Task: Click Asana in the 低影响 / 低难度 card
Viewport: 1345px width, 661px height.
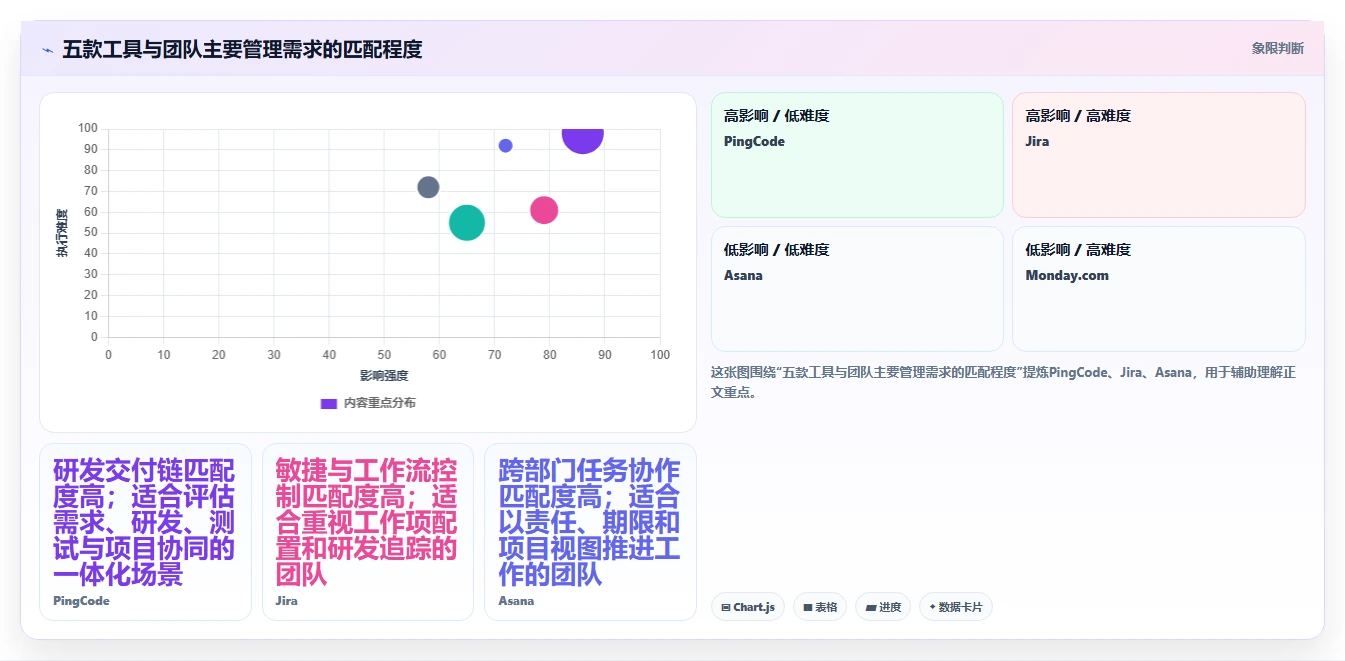Action: [743, 276]
